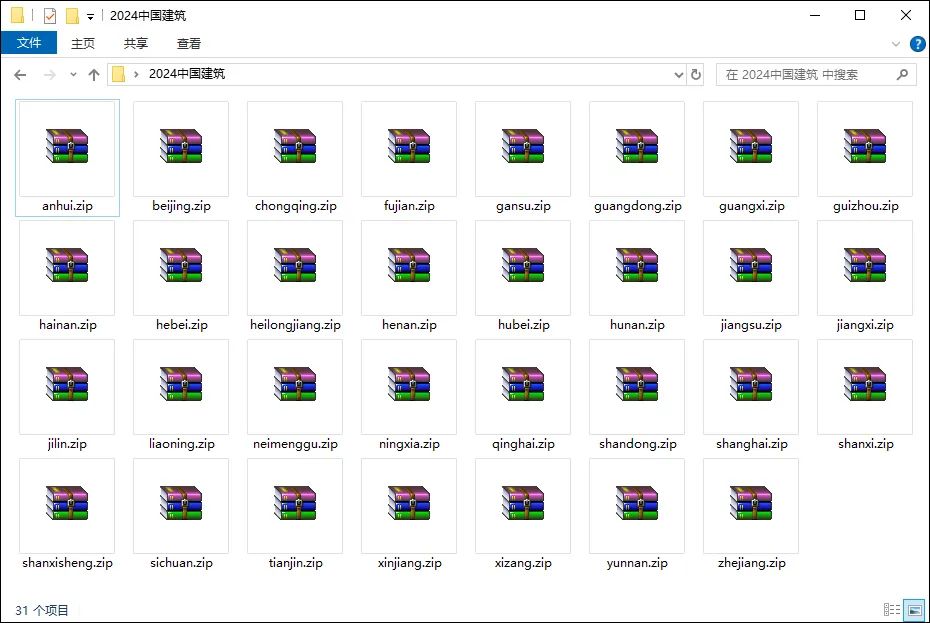Open the help question mark button
The height and width of the screenshot is (623, 930).
click(x=917, y=44)
